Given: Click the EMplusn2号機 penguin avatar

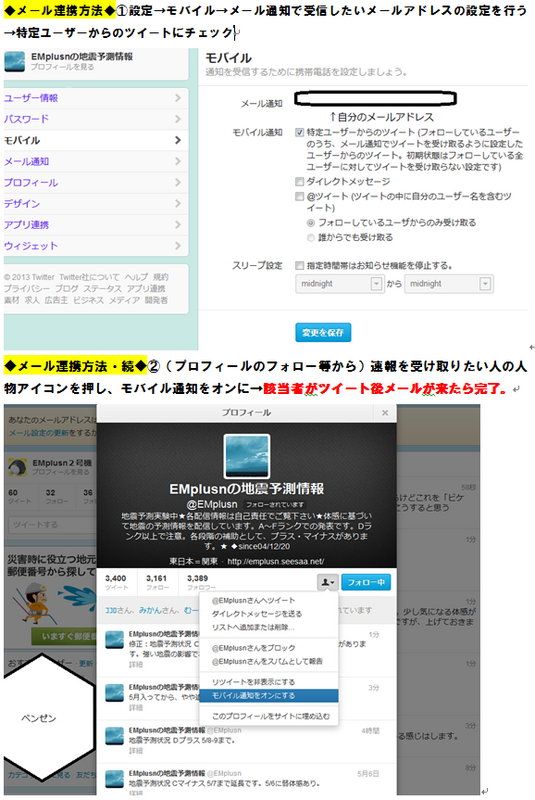Looking at the screenshot, I should pyautogui.click(x=17, y=467).
